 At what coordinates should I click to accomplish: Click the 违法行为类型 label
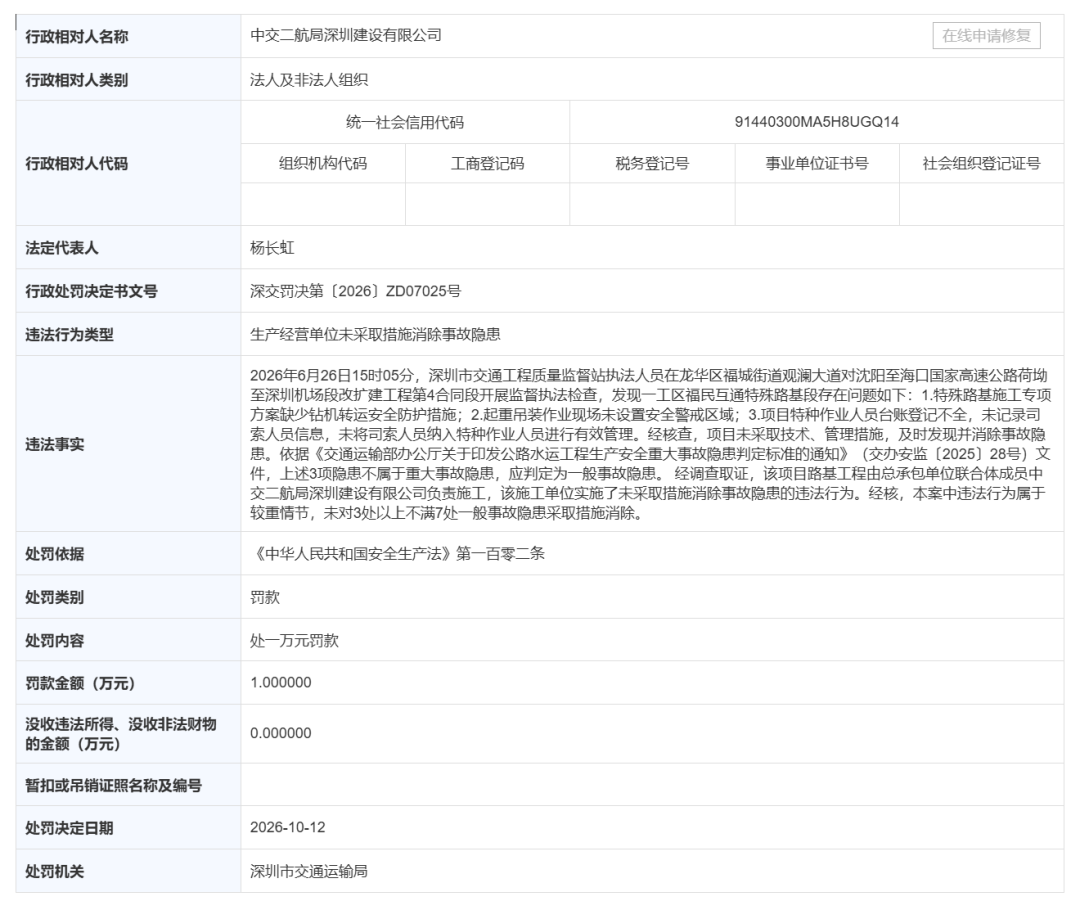coord(69,335)
